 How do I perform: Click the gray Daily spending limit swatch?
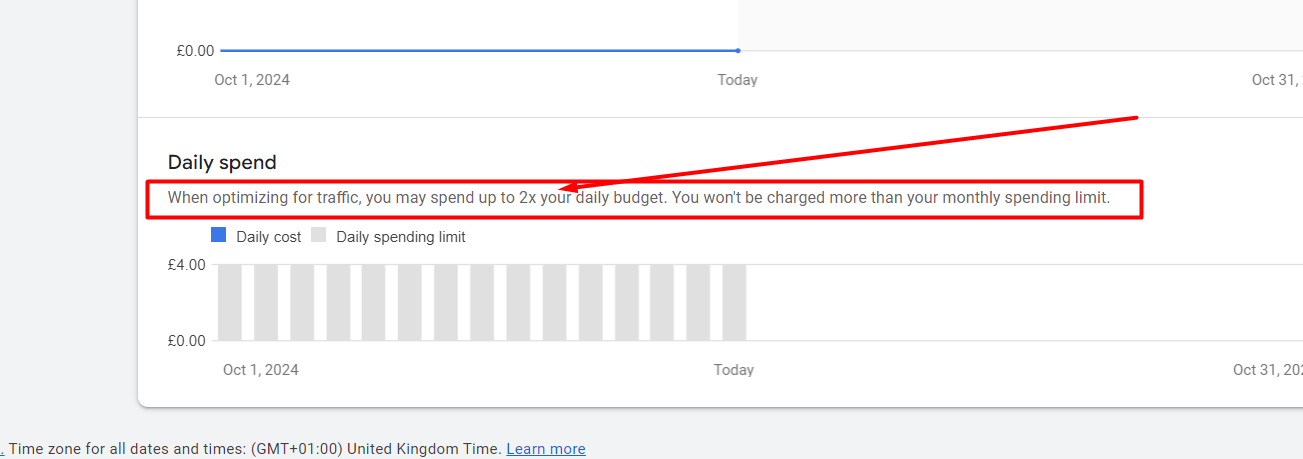click(319, 236)
